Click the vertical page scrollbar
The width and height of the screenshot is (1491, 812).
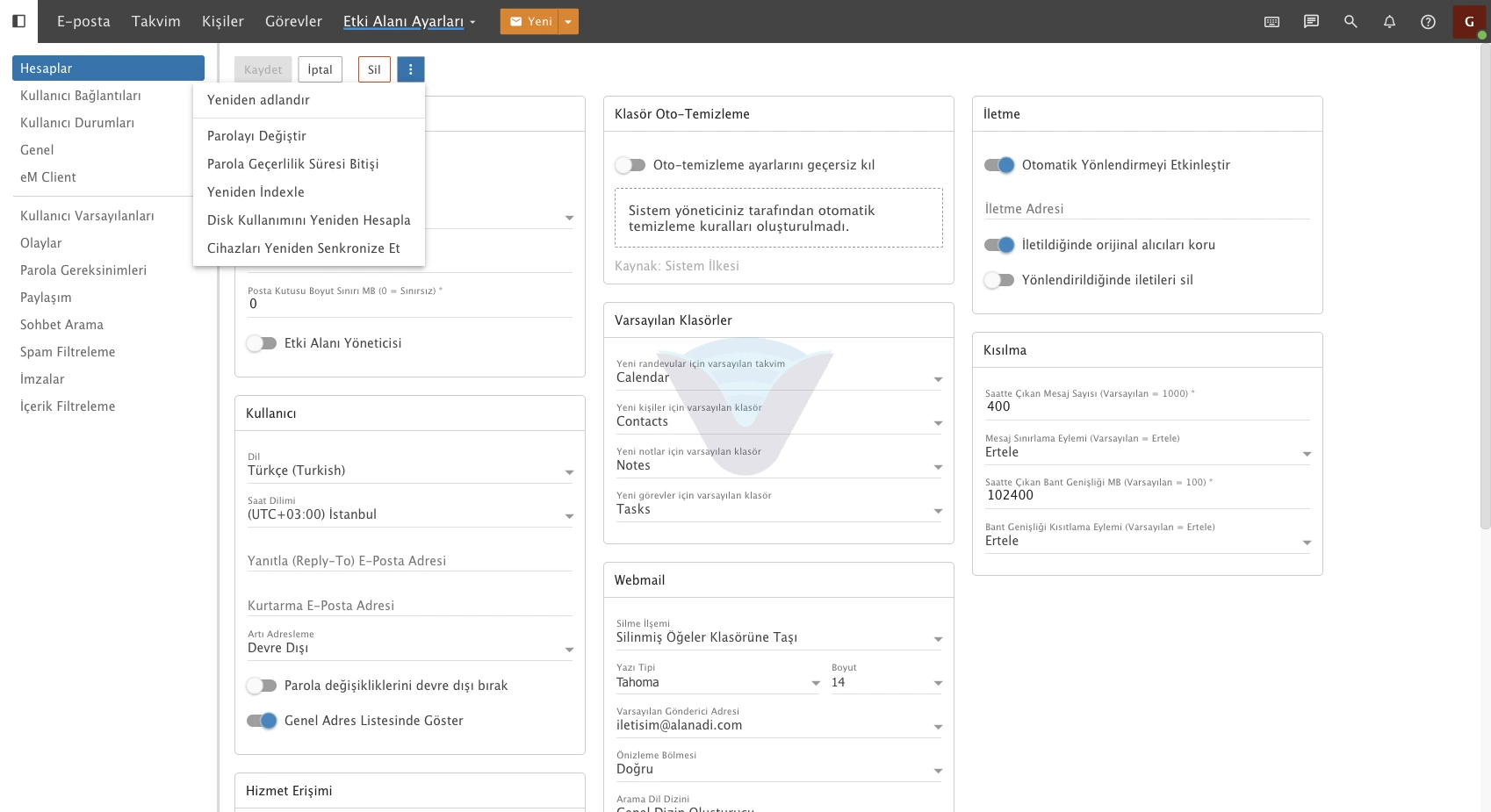pyautogui.click(x=1485, y=286)
